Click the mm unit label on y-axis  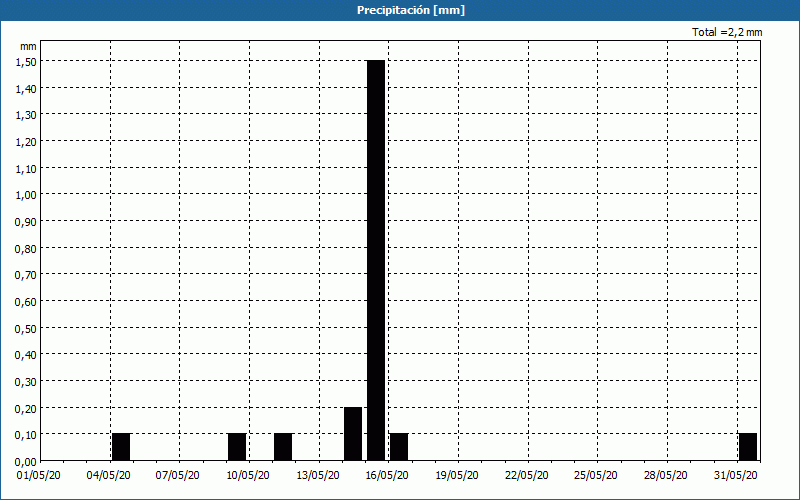click(x=28, y=46)
